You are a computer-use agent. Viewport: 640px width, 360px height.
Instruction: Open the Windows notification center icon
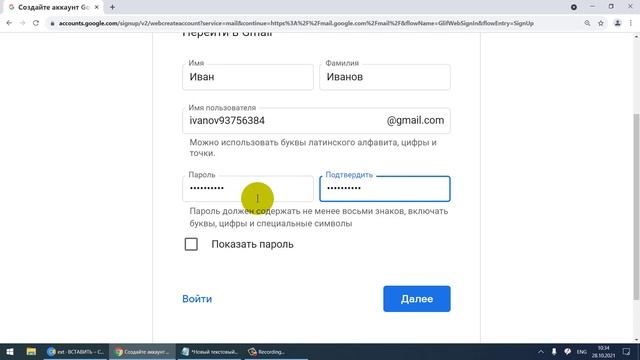tap(627, 351)
